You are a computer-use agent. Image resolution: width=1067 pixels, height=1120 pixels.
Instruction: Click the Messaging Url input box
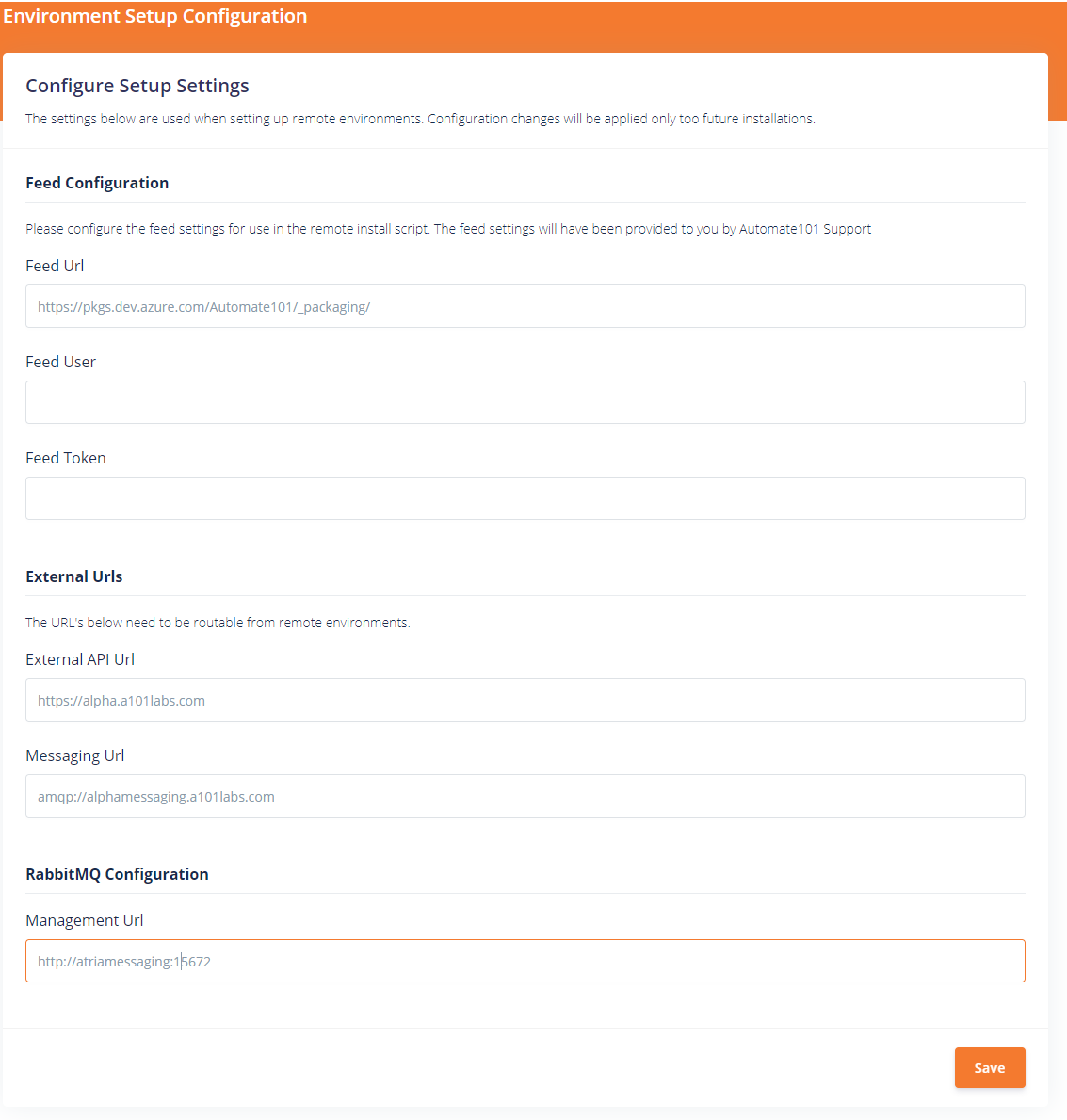pos(525,796)
